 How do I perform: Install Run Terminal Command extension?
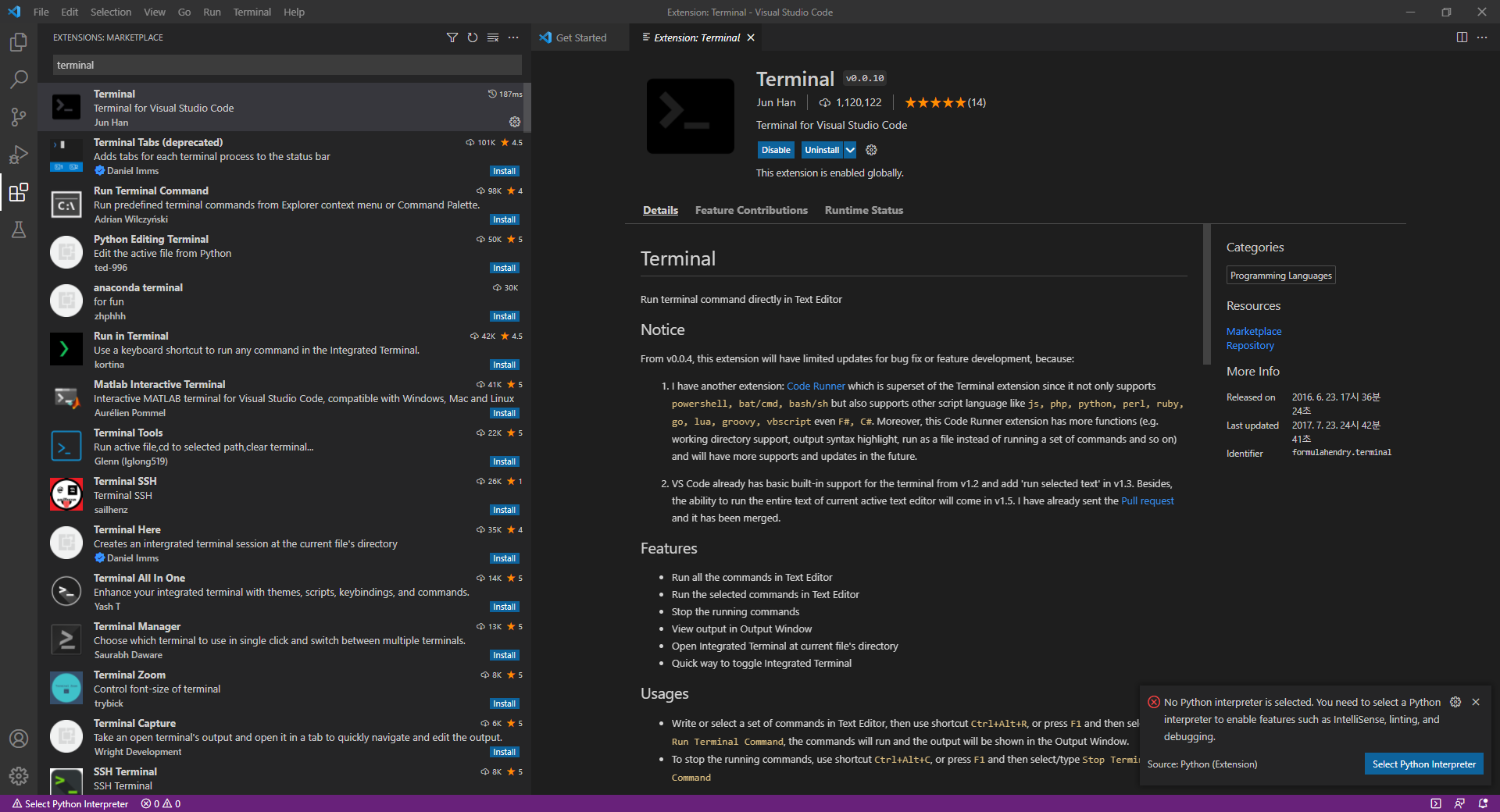(504, 219)
